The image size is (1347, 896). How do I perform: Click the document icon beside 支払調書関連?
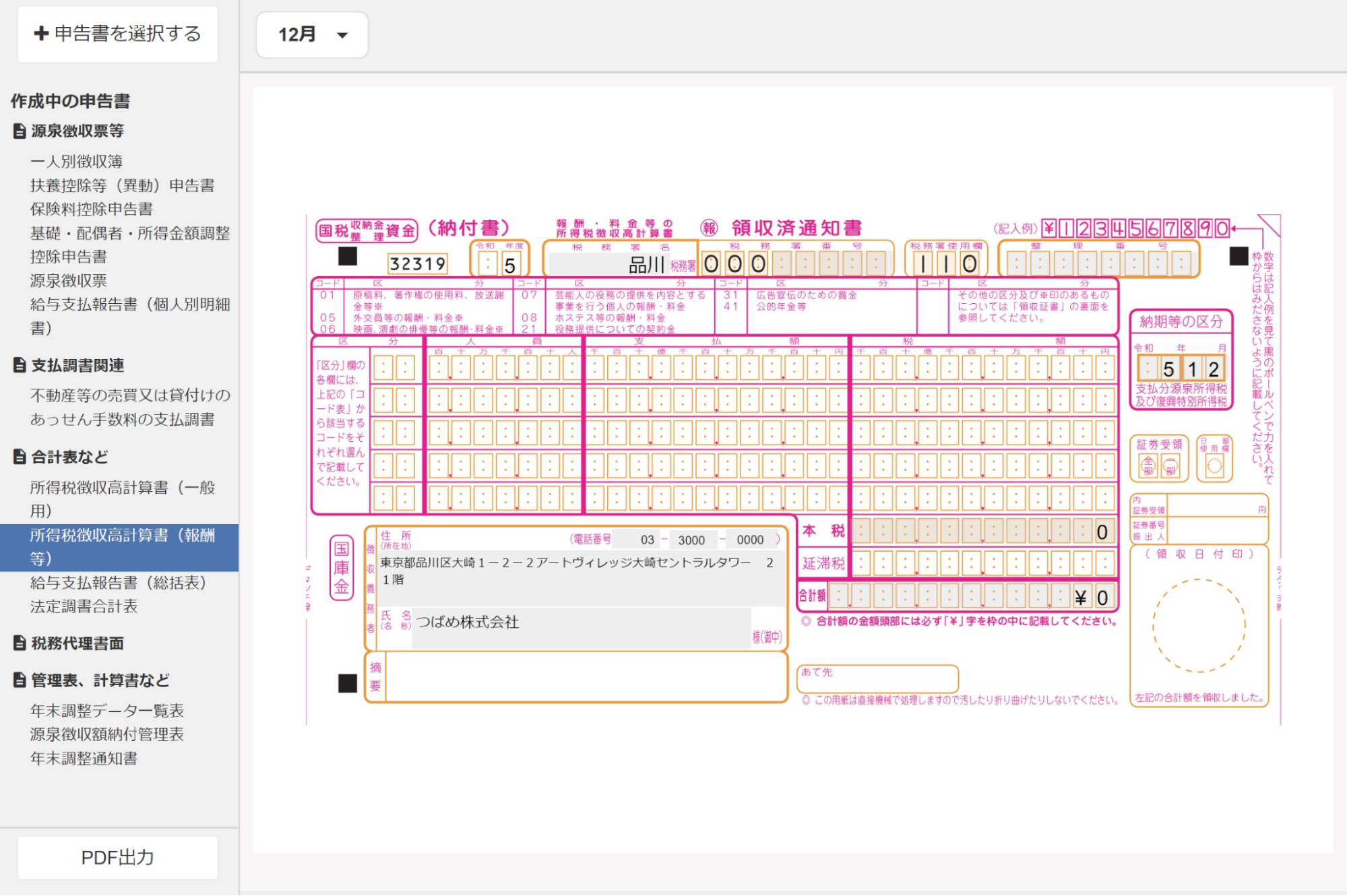pyautogui.click(x=20, y=365)
